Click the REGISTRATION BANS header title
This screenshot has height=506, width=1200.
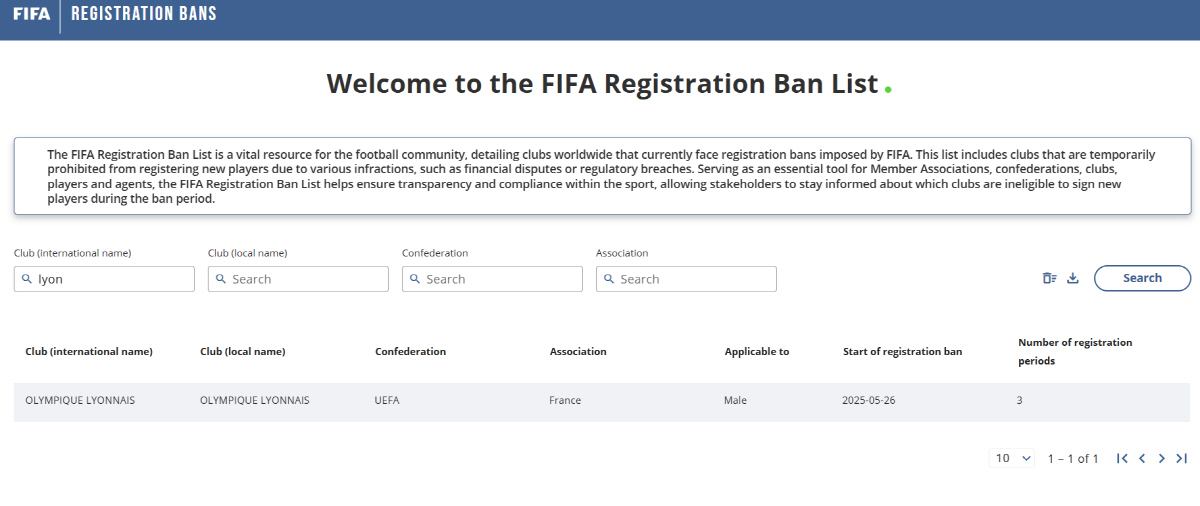point(144,14)
